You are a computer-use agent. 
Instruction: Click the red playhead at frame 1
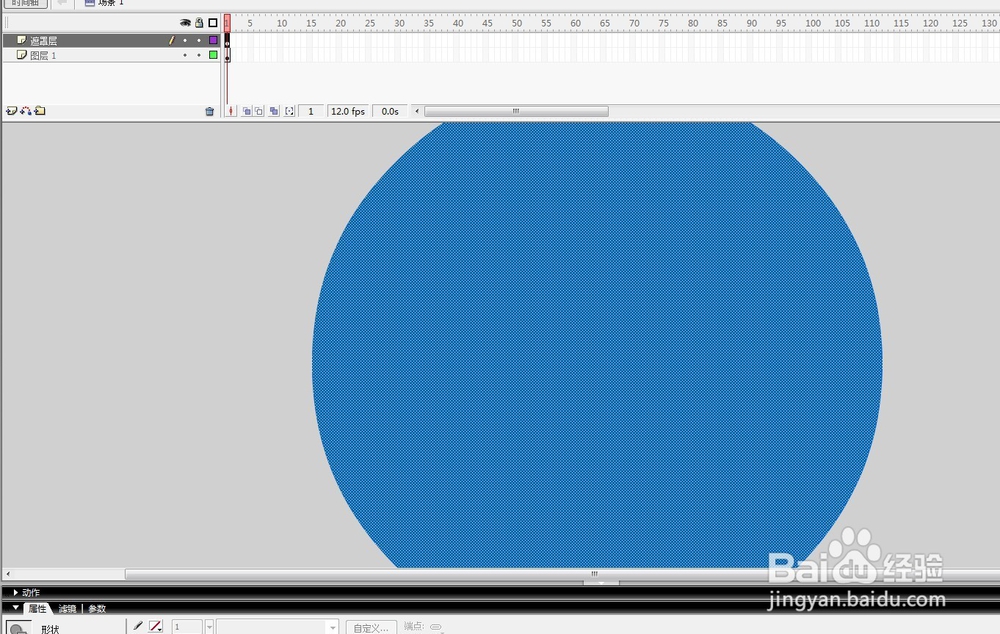tap(227, 23)
